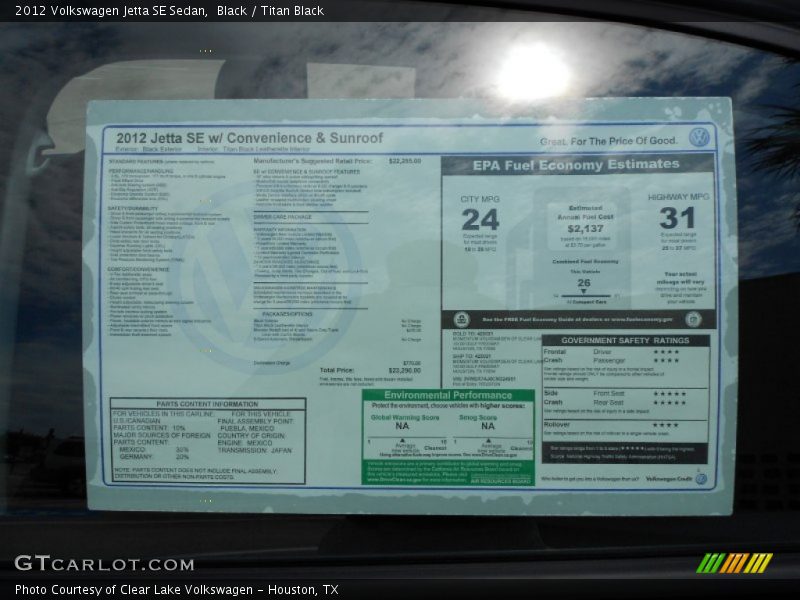Click the 'Comfort/Convenience' section heading
800x600 pixels.
click(138, 269)
